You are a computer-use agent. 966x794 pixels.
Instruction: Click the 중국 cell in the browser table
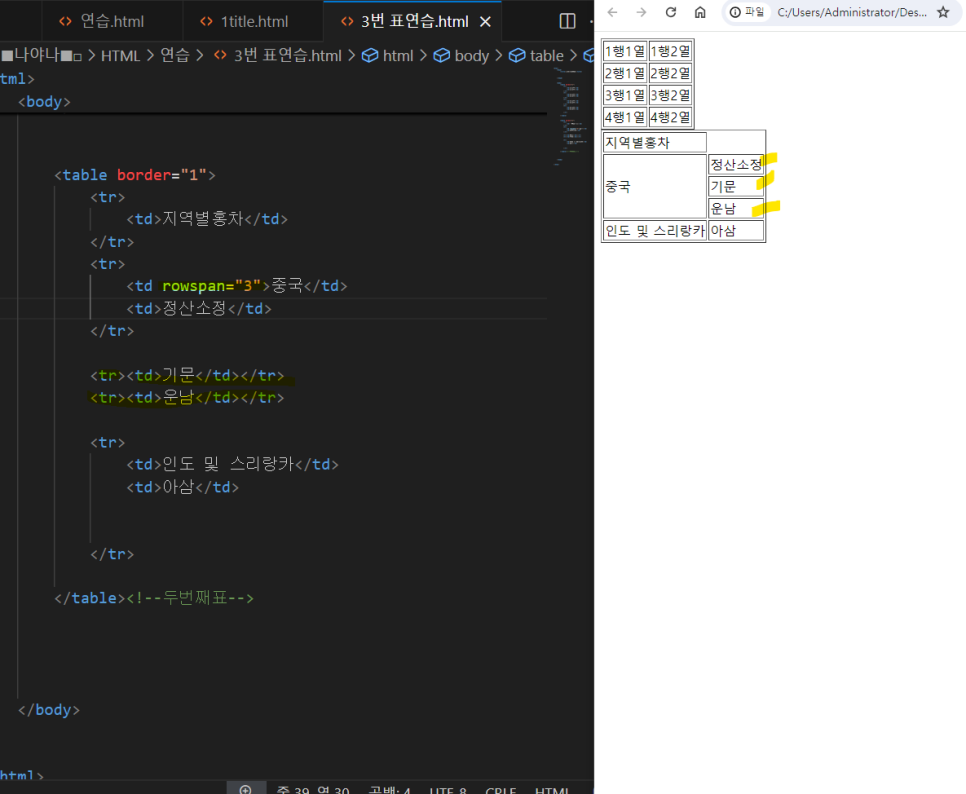[654, 187]
